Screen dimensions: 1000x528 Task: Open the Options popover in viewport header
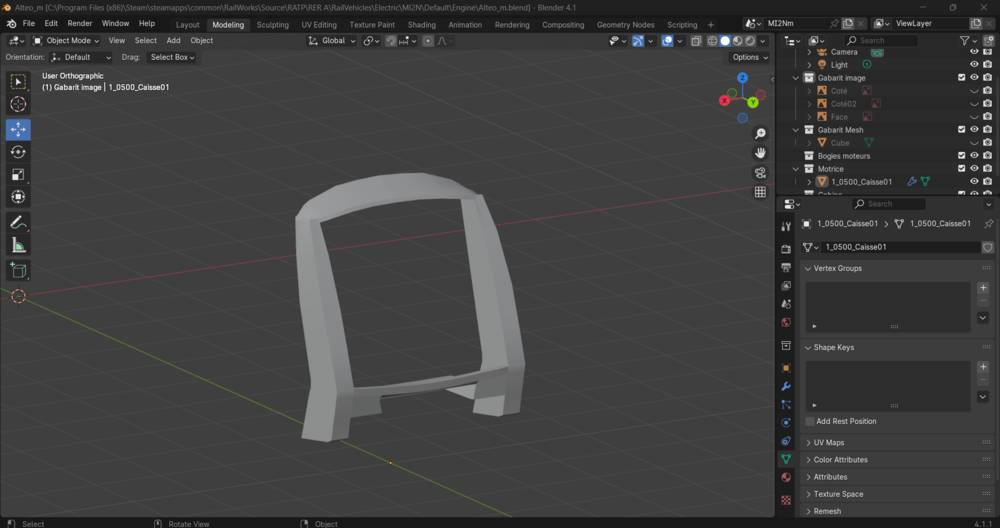coord(749,57)
